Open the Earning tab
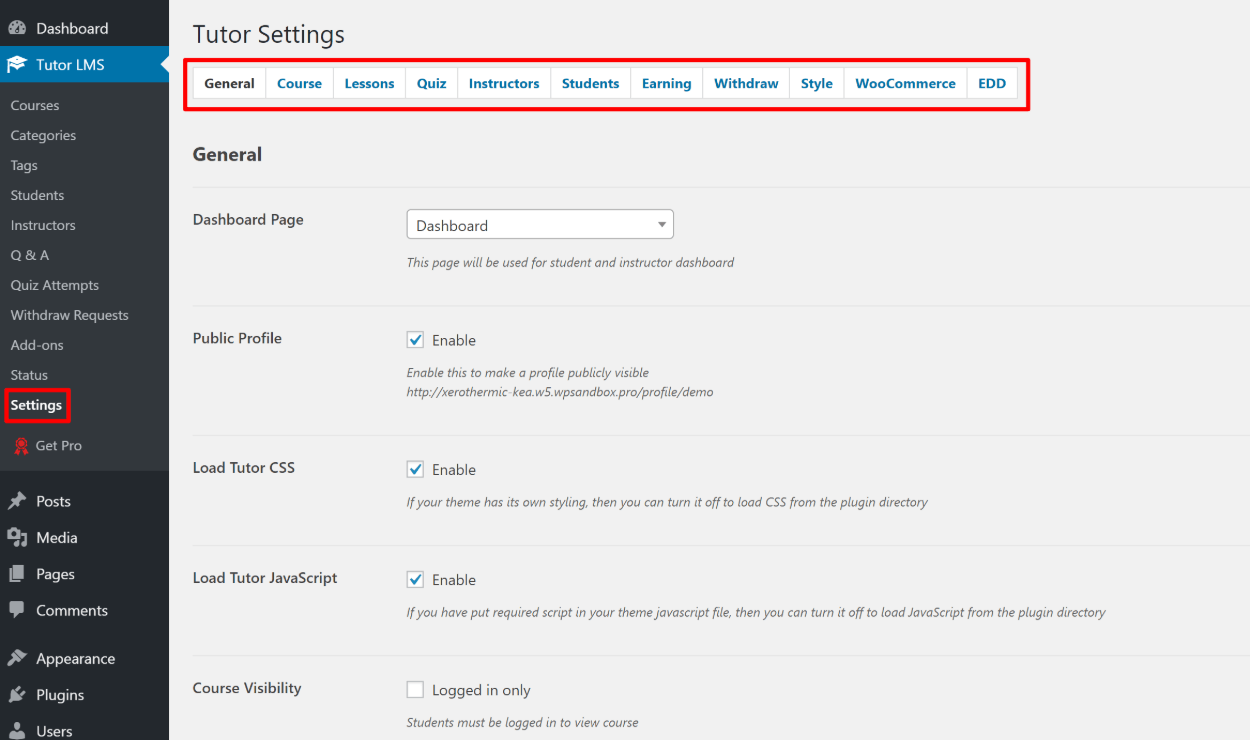This screenshot has height=740, width=1250. 666,83
